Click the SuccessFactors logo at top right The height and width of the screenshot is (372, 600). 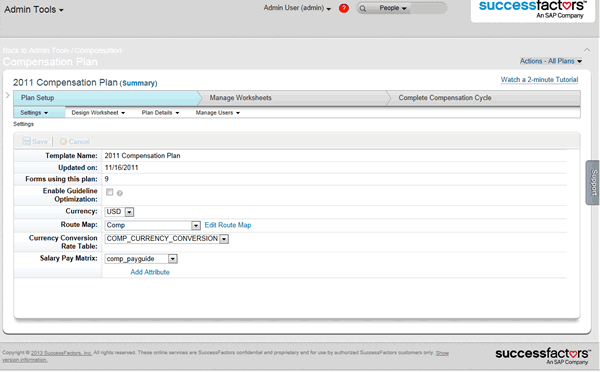pyautogui.click(x=533, y=10)
